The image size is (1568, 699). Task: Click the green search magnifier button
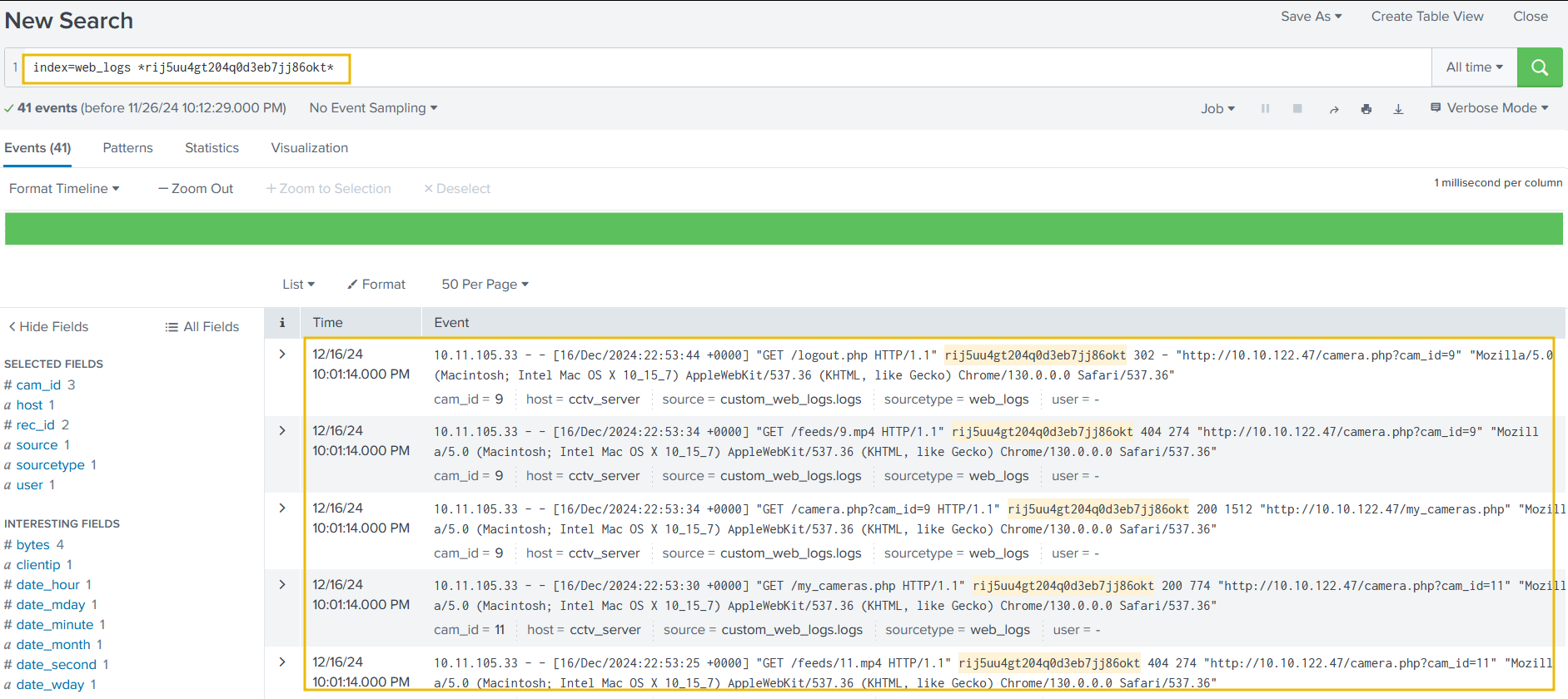pyautogui.click(x=1539, y=67)
